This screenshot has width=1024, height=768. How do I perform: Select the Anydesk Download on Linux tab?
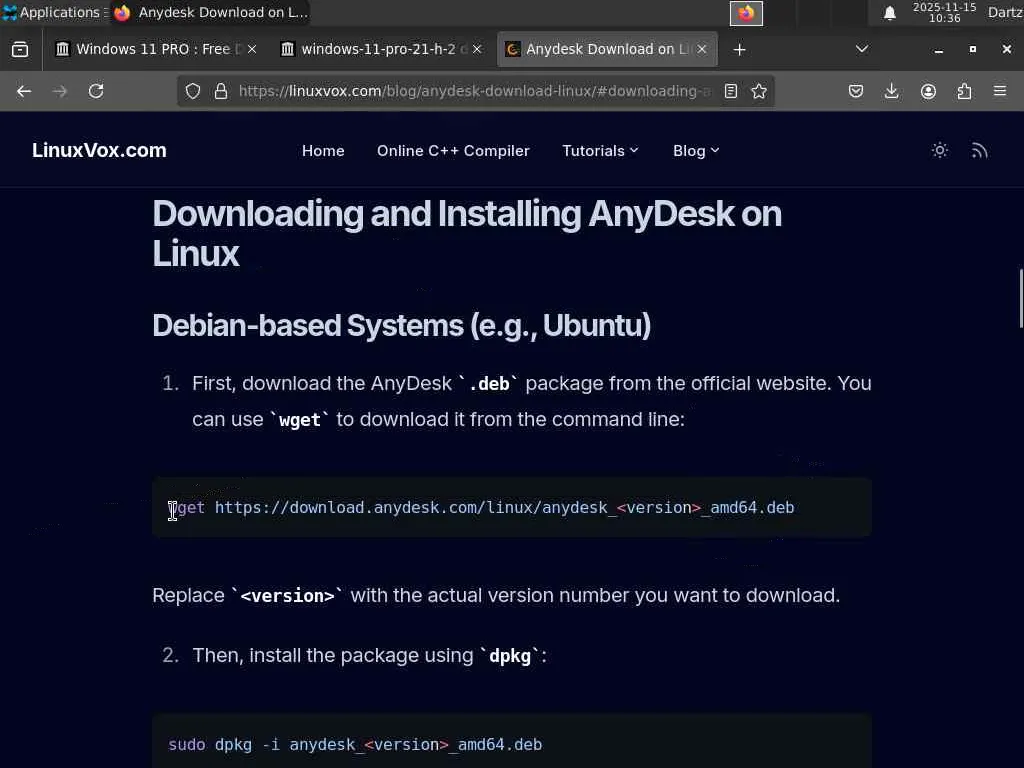(x=607, y=50)
